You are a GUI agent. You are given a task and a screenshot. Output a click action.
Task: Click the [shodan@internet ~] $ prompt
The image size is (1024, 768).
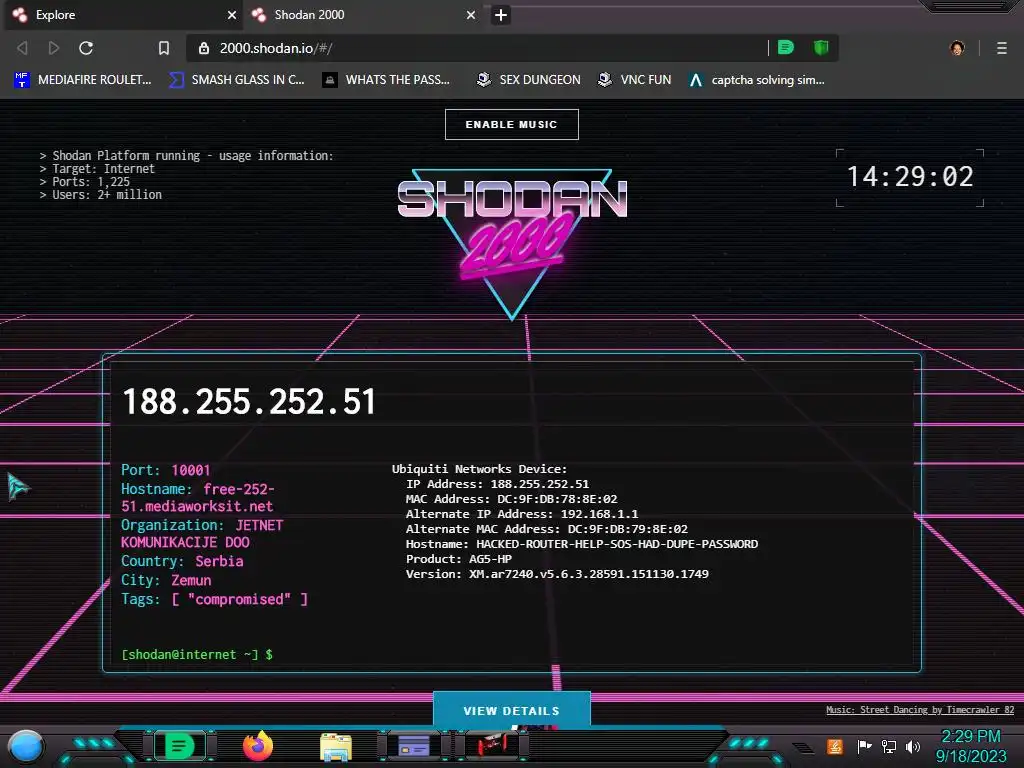pyautogui.click(x=197, y=654)
